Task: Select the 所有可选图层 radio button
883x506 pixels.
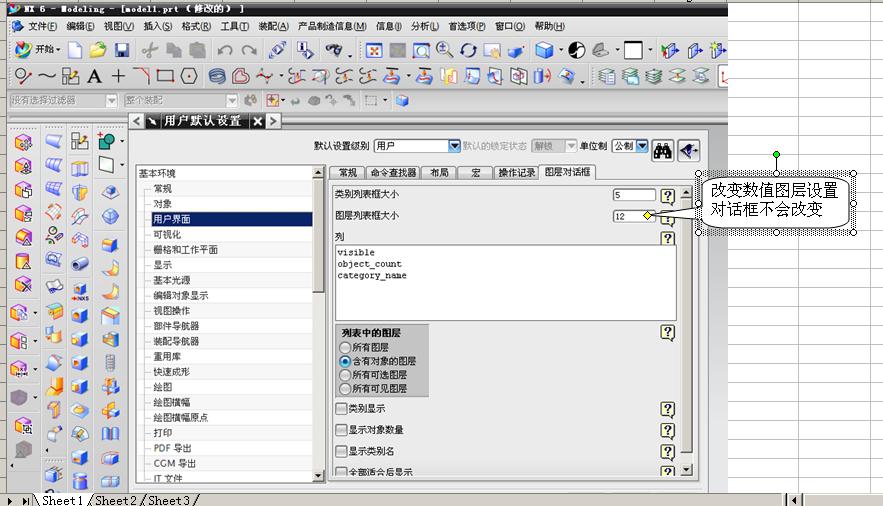Action: (345, 375)
